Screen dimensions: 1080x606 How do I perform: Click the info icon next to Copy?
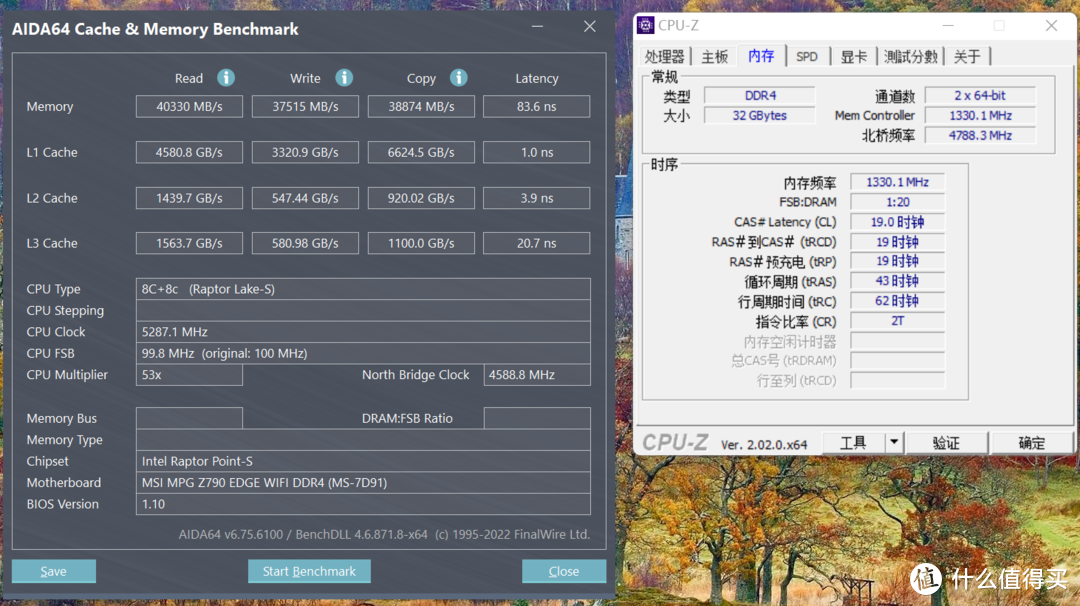pyautogui.click(x=459, y=77)
